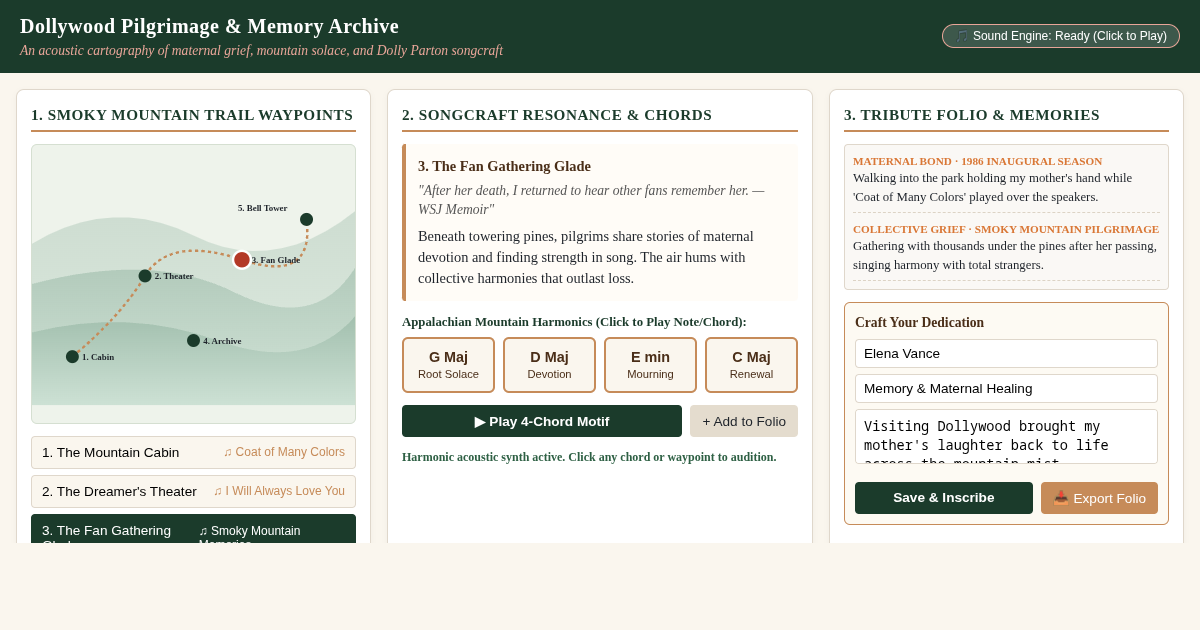Screen dimensions: 1200x630
Task: Click the name field containing Elena Vance
Action: [1006, 353]
